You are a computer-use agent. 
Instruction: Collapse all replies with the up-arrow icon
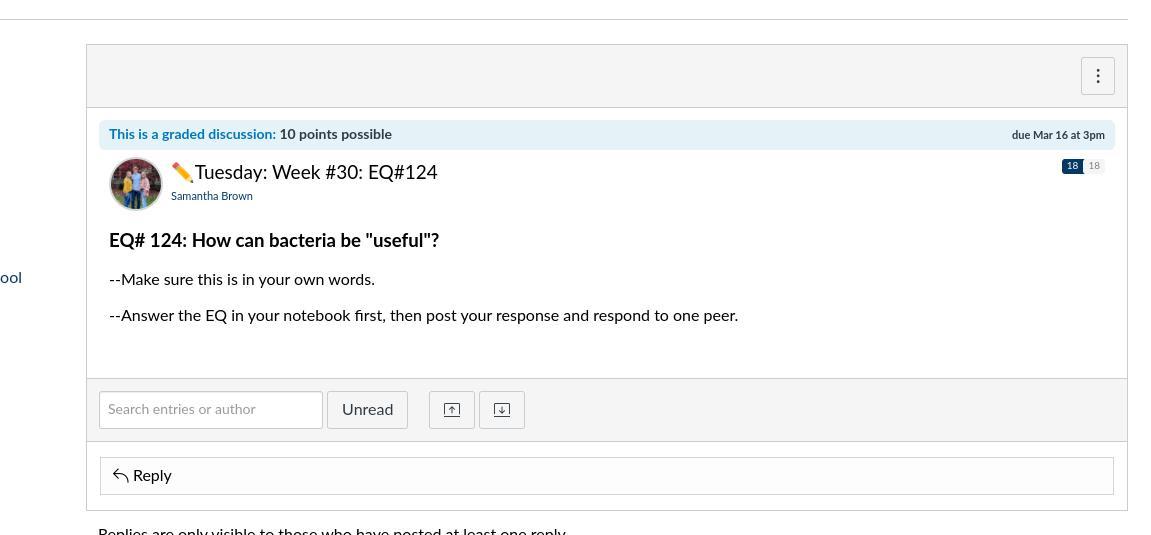(x=452, y=410)
